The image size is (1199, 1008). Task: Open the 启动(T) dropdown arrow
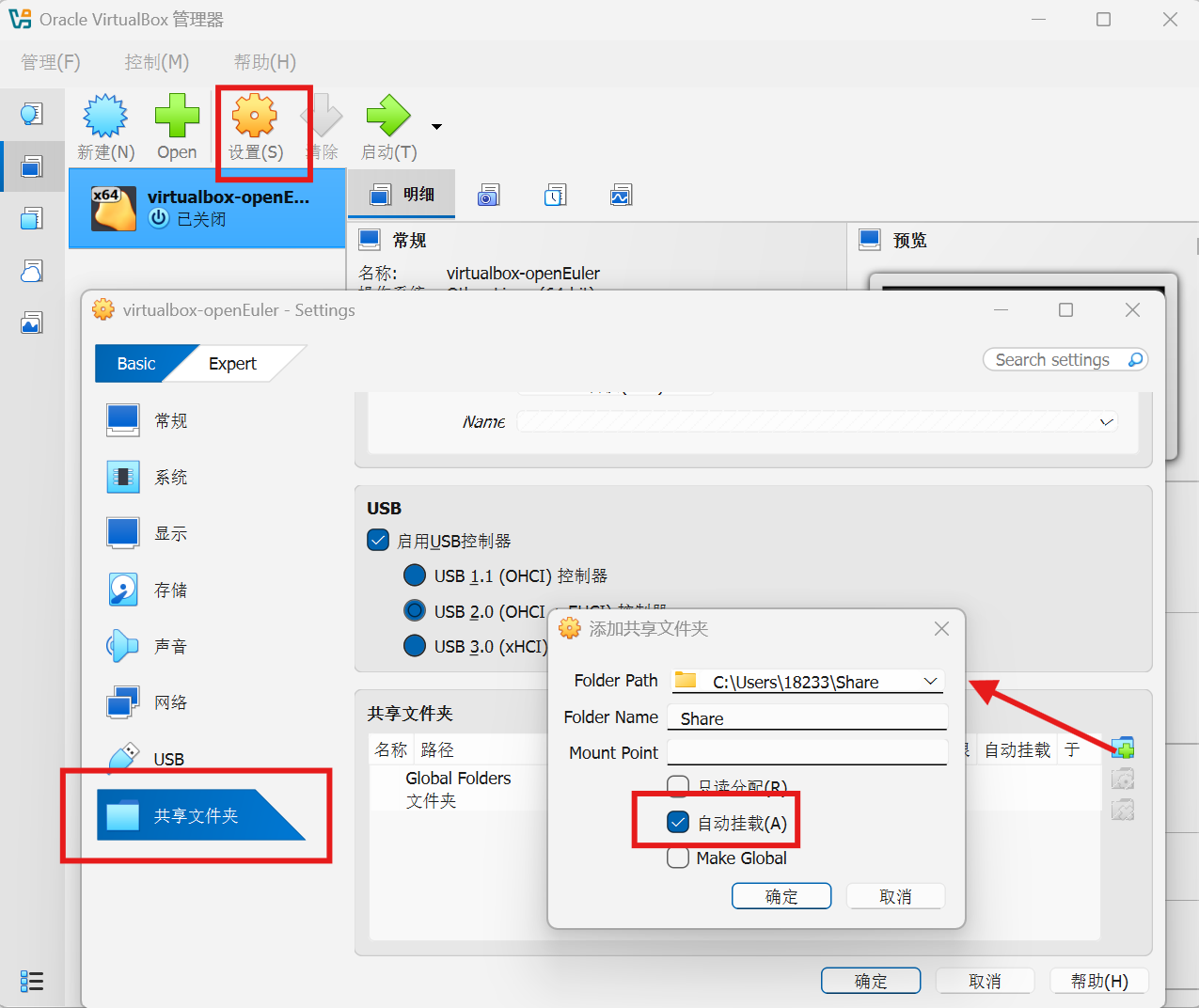pyautogui.click(x=436, y=127)
